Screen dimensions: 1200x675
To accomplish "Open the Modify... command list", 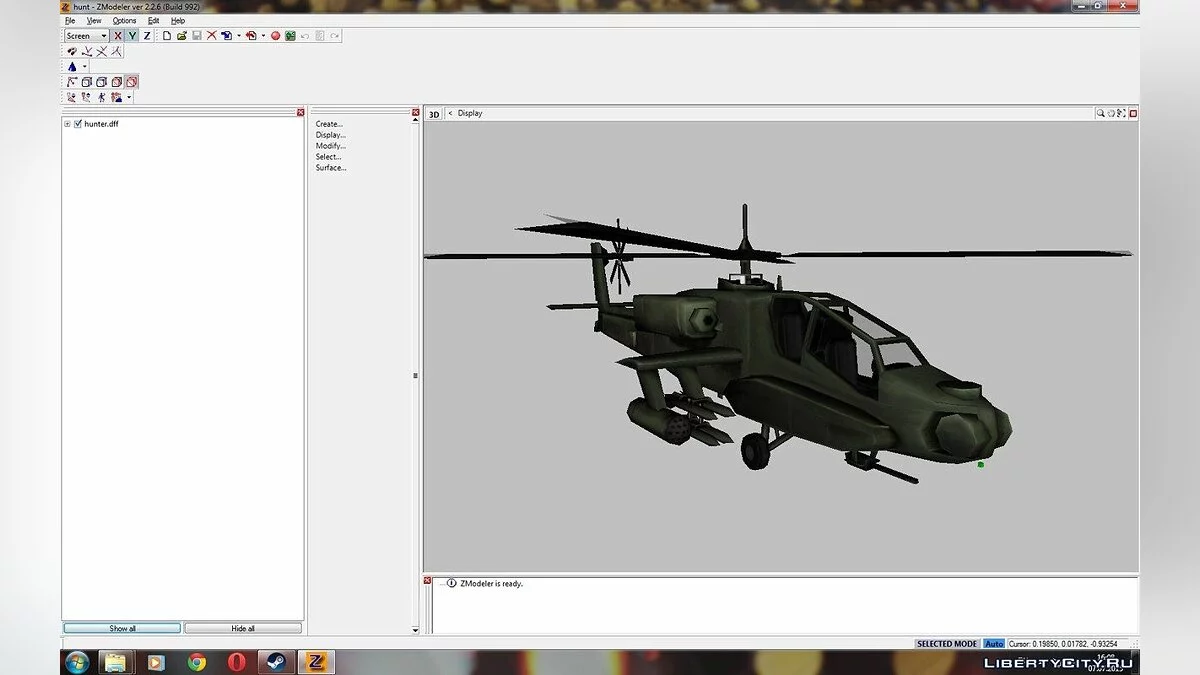I will [330, 146].
